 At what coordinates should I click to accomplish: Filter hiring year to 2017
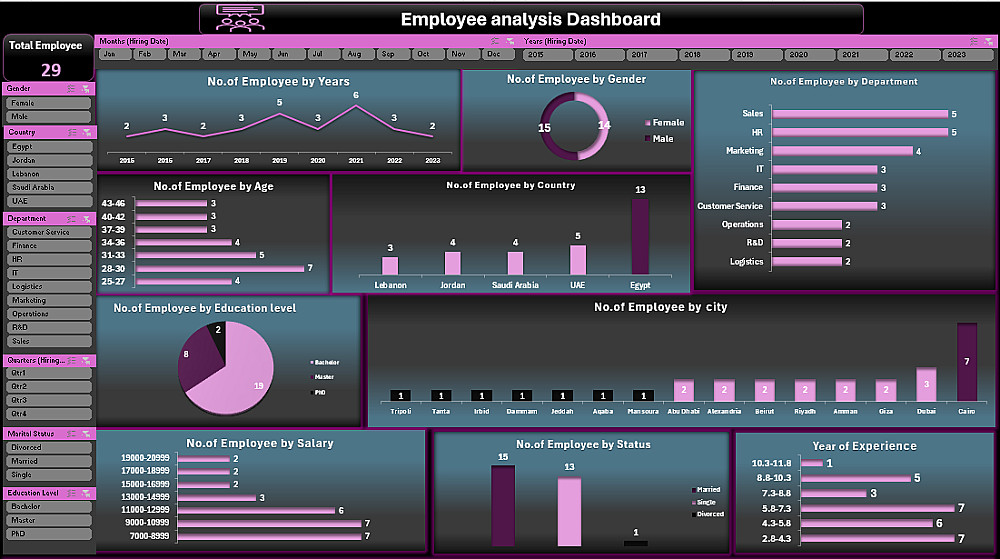(651, 55)
